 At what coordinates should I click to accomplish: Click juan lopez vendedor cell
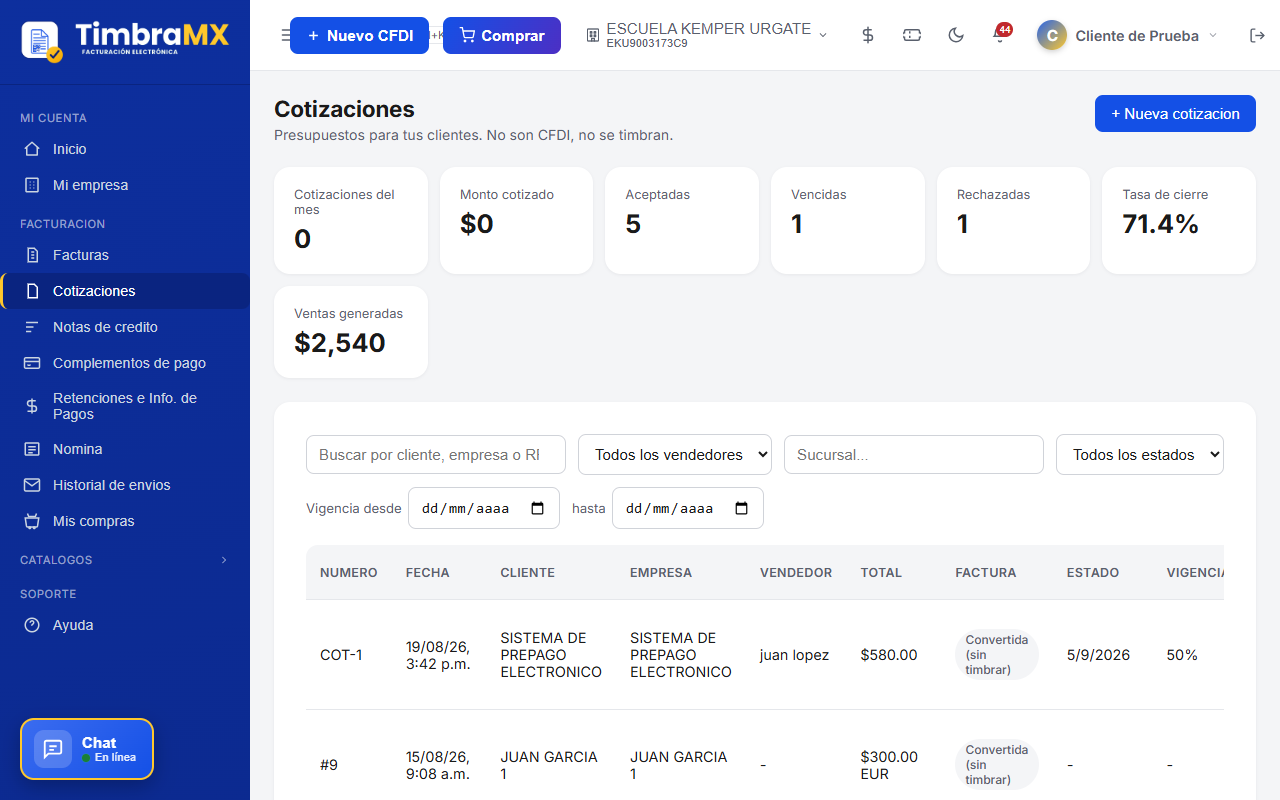point(794,655)
